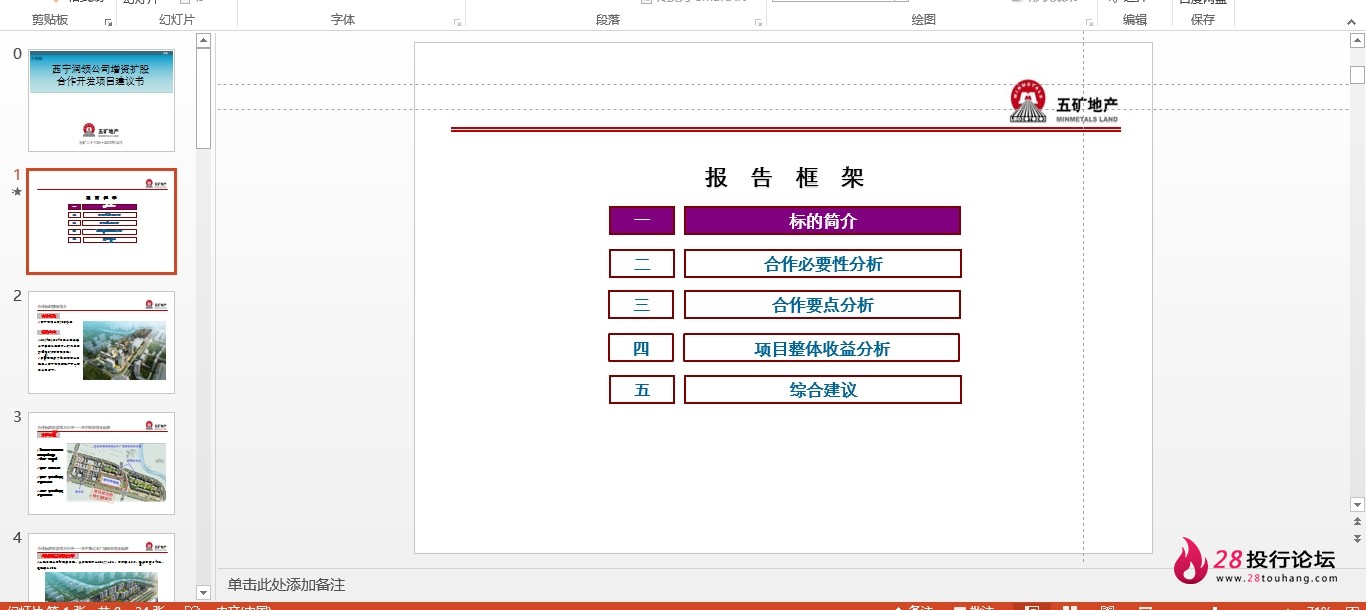
Task: Click the 综合建议 box
Action: (823, 390)
